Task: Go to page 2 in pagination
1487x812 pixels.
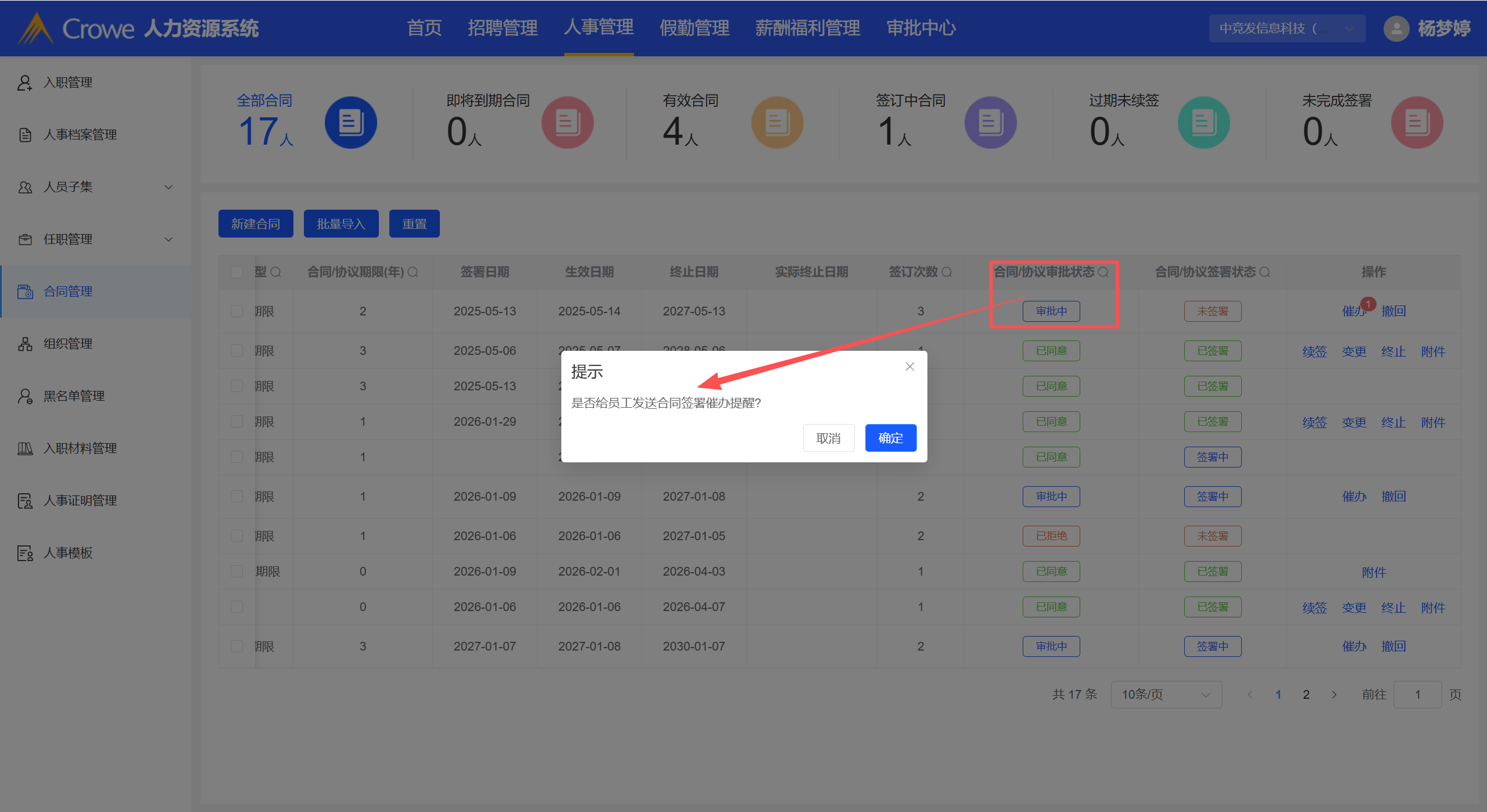Action: click(1306, 695)
